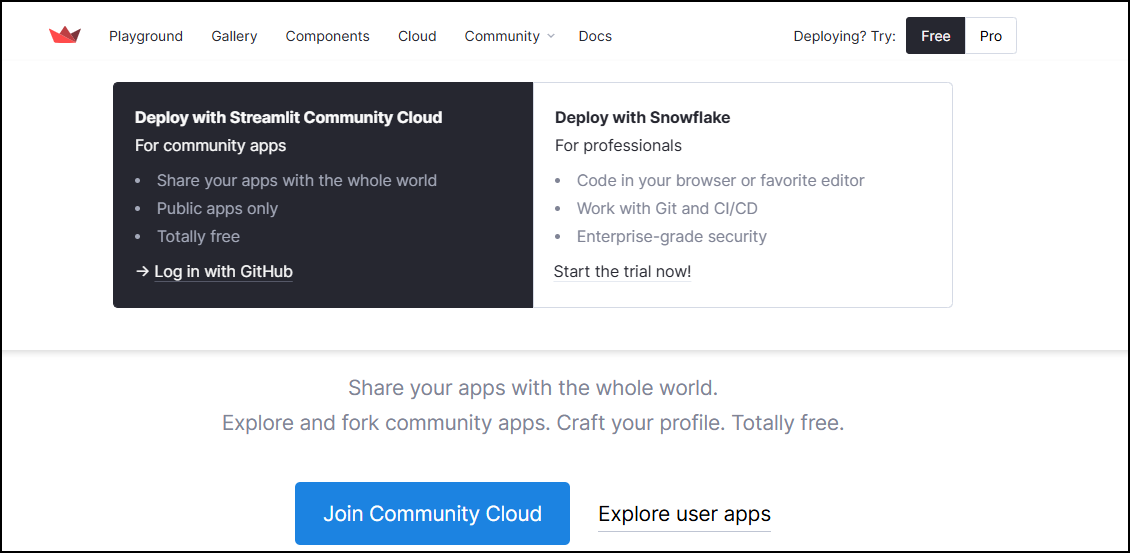Choose the Pro deployment option
Image resolution: width=1130 pixels, height=553 pixels.
point(991,36)
